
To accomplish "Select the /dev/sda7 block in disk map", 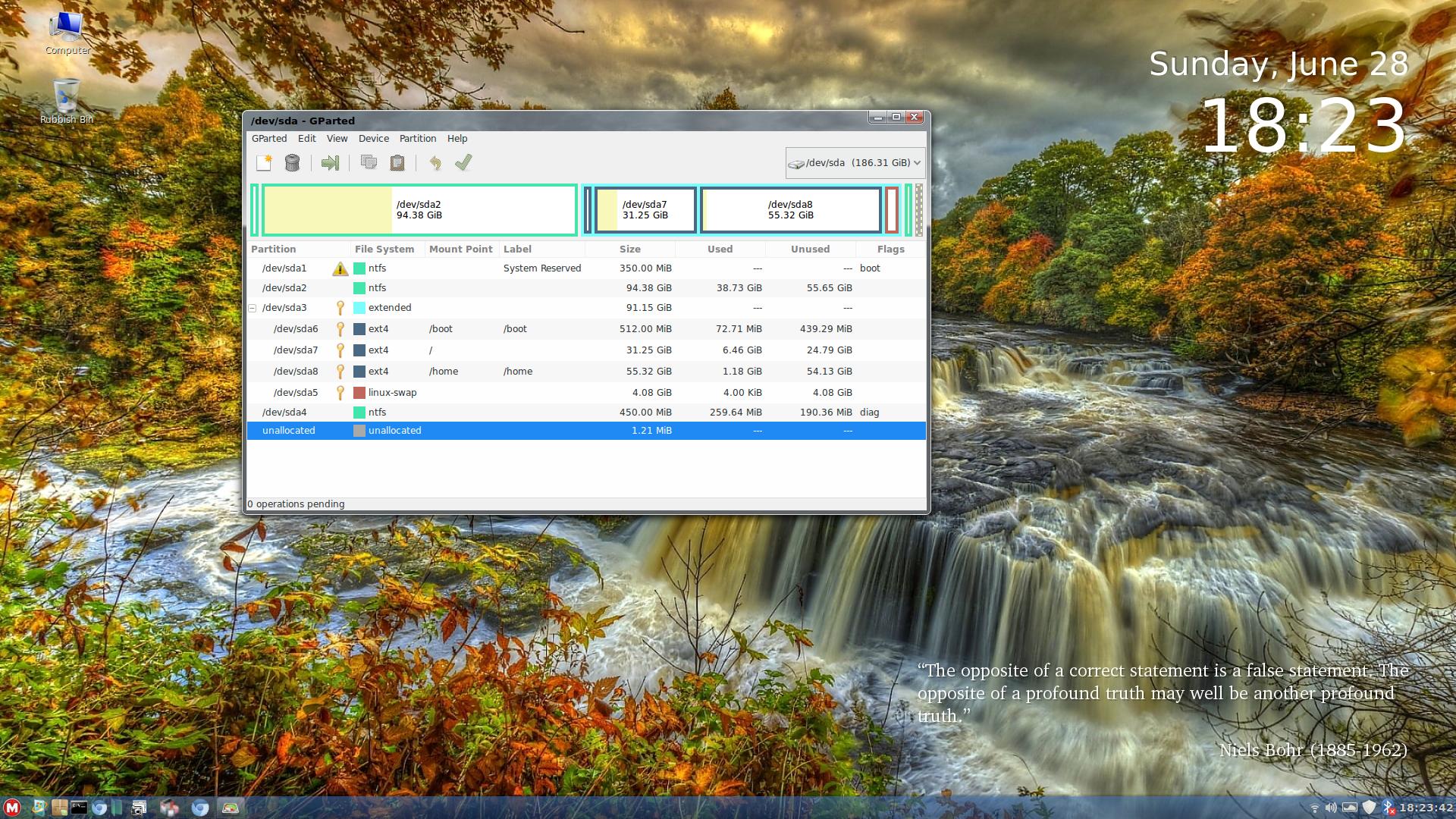I will coord(645,210).
